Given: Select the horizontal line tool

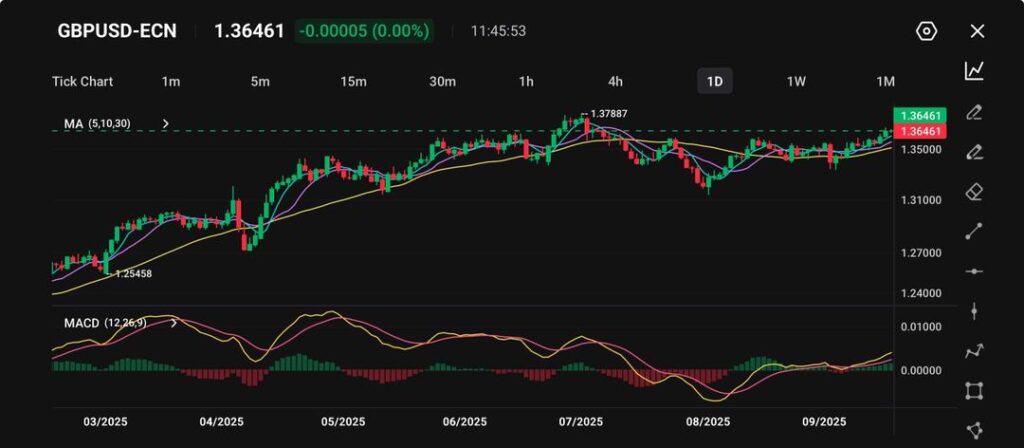Looking at the screenshot, I should [x=974, y=271].
